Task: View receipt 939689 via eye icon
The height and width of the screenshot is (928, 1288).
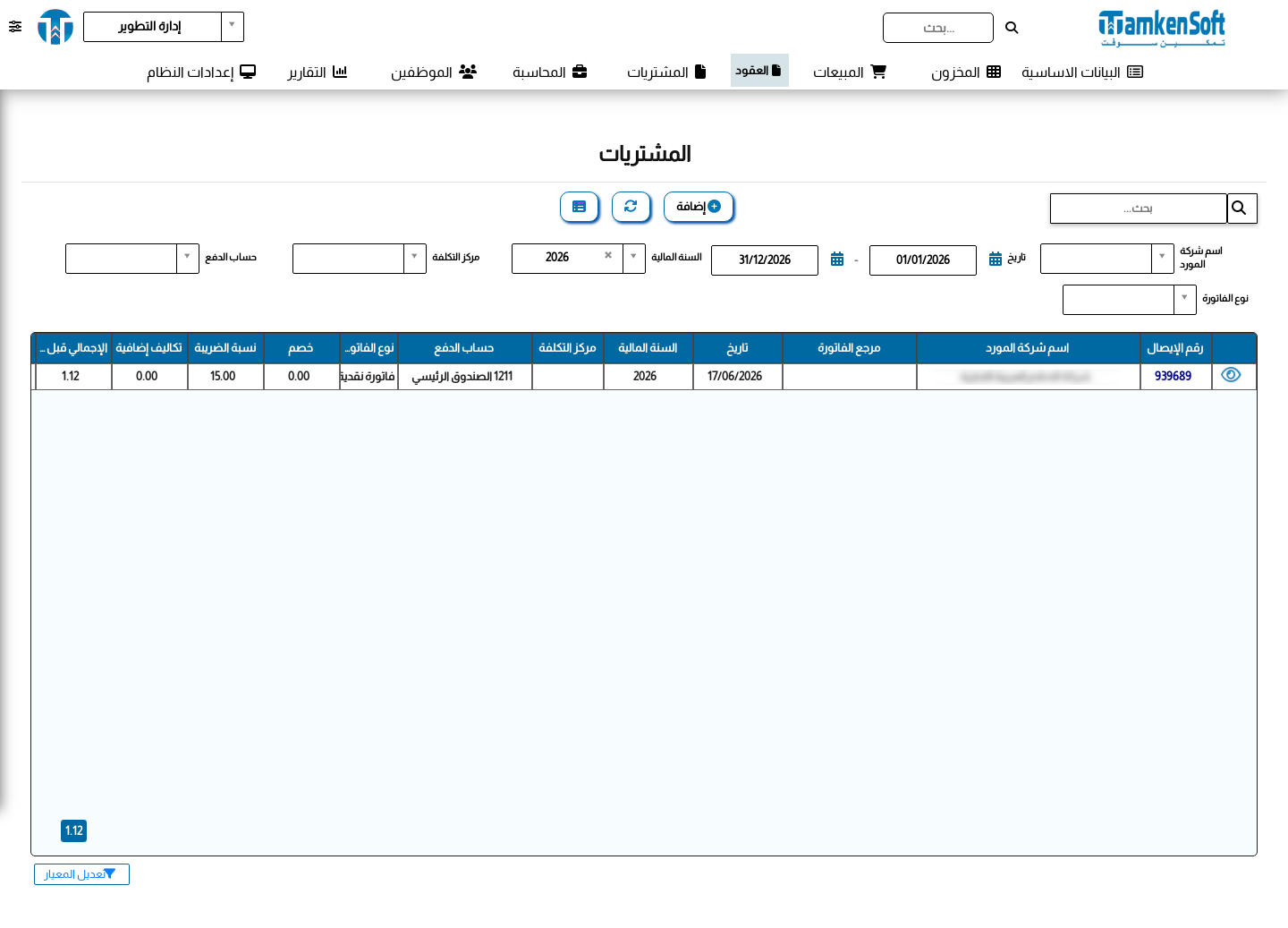Action: [1231, 376]
